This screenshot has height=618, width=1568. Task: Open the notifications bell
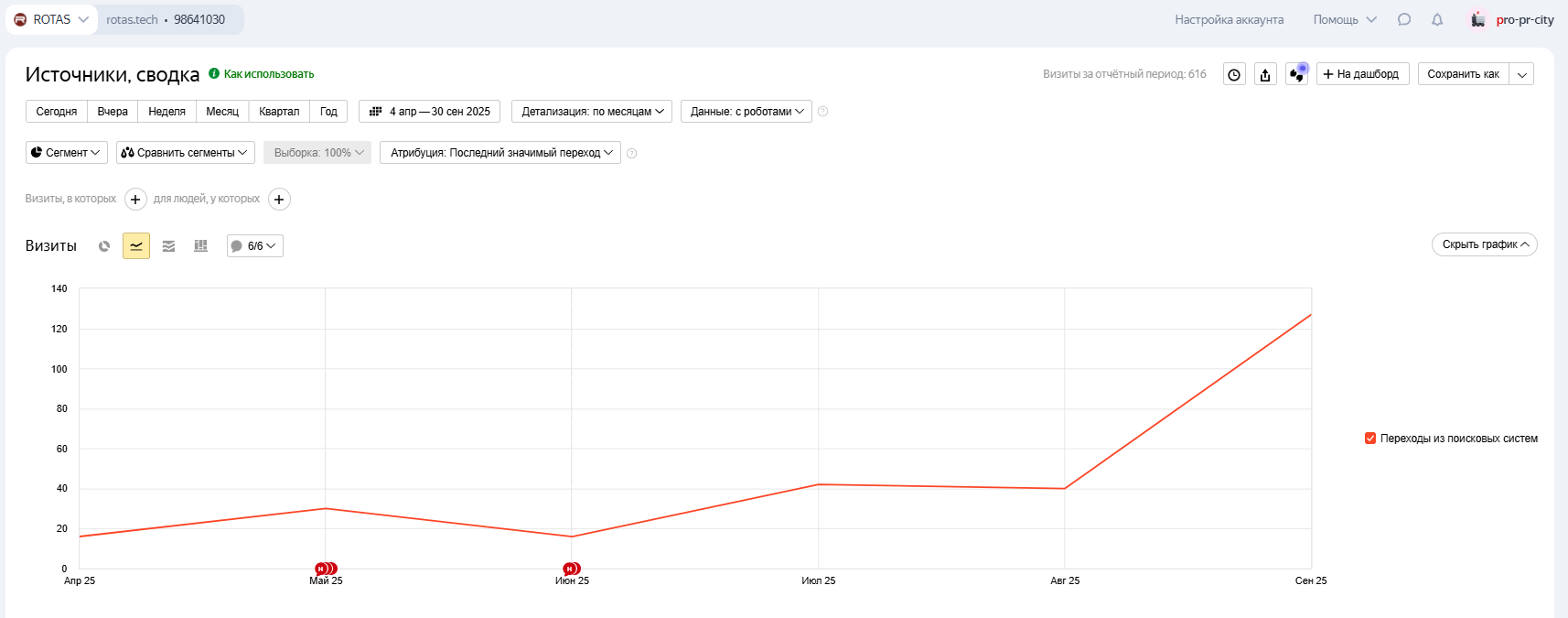[1437, 20]
